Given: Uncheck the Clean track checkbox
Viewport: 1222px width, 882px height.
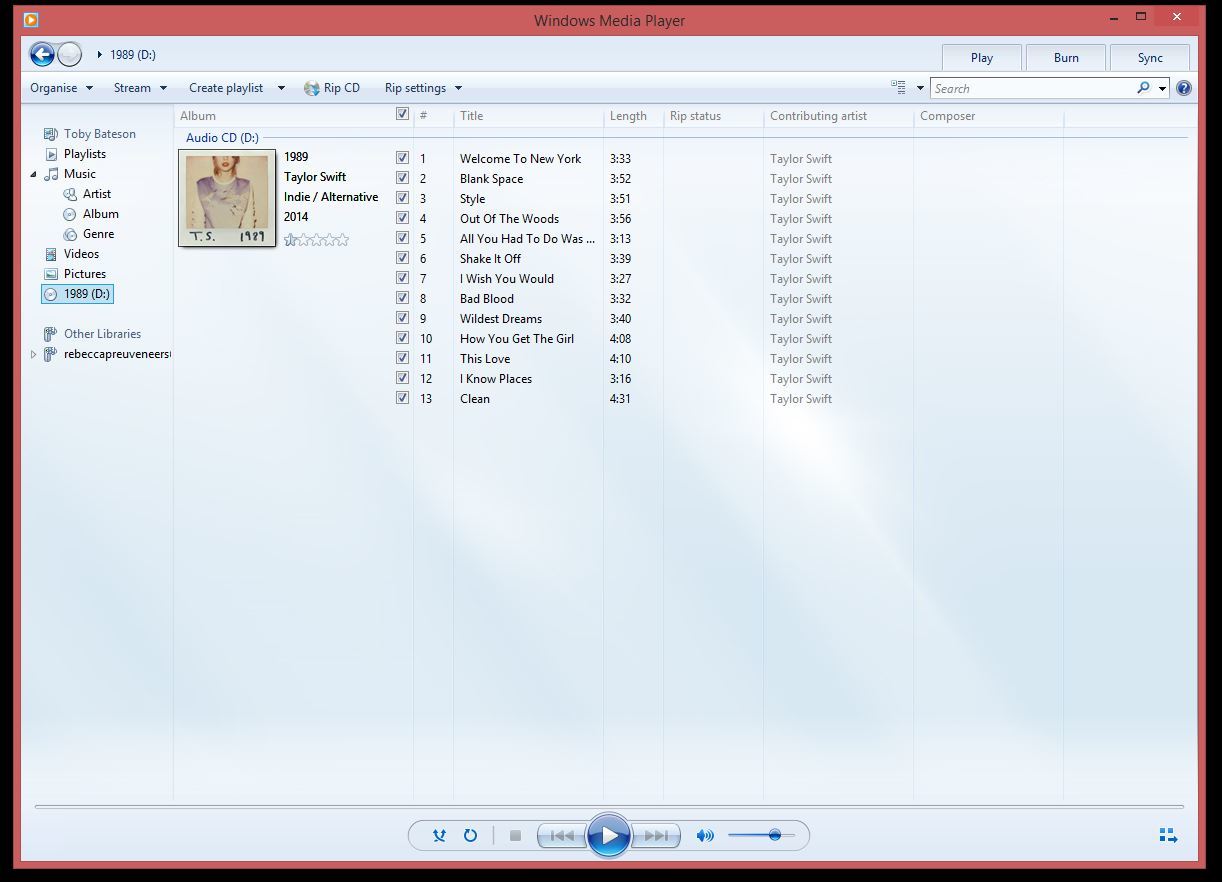Looking at the screenshot, I should (402, 398).
